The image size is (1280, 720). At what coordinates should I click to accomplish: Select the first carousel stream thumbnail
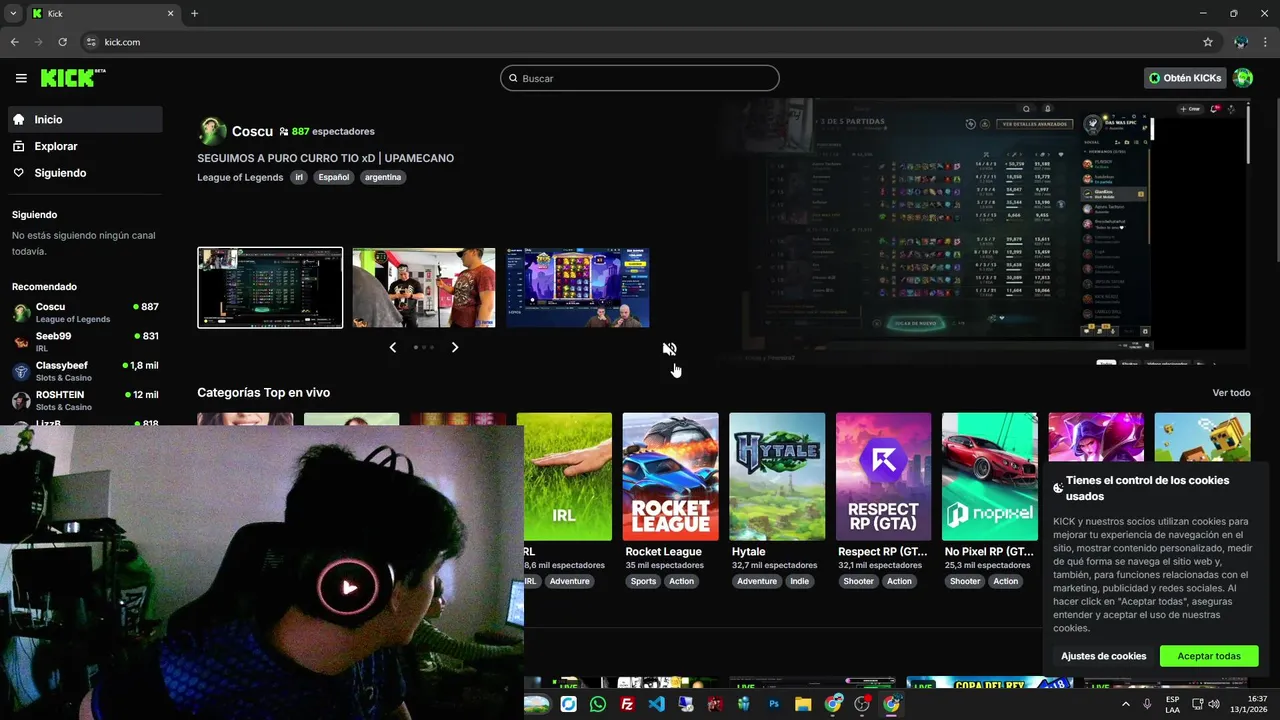point(270,288)
